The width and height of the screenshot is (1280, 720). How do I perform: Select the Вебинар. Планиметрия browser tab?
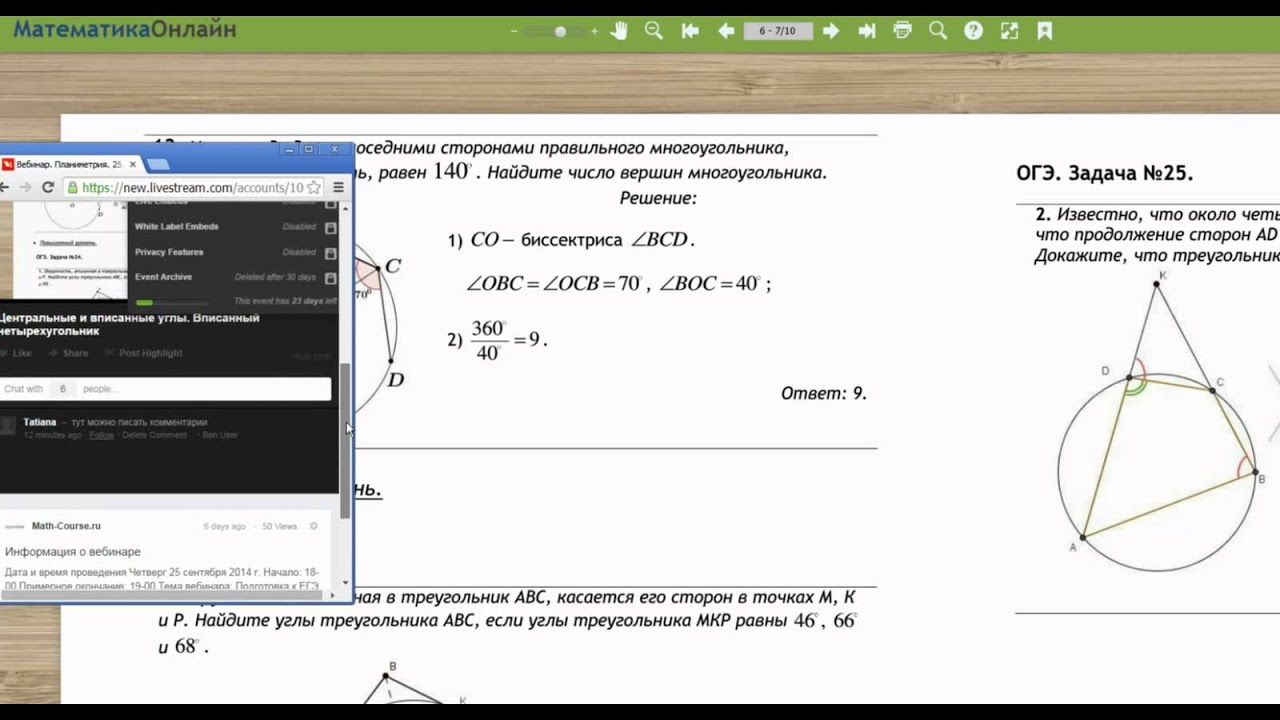click(68, 164)
